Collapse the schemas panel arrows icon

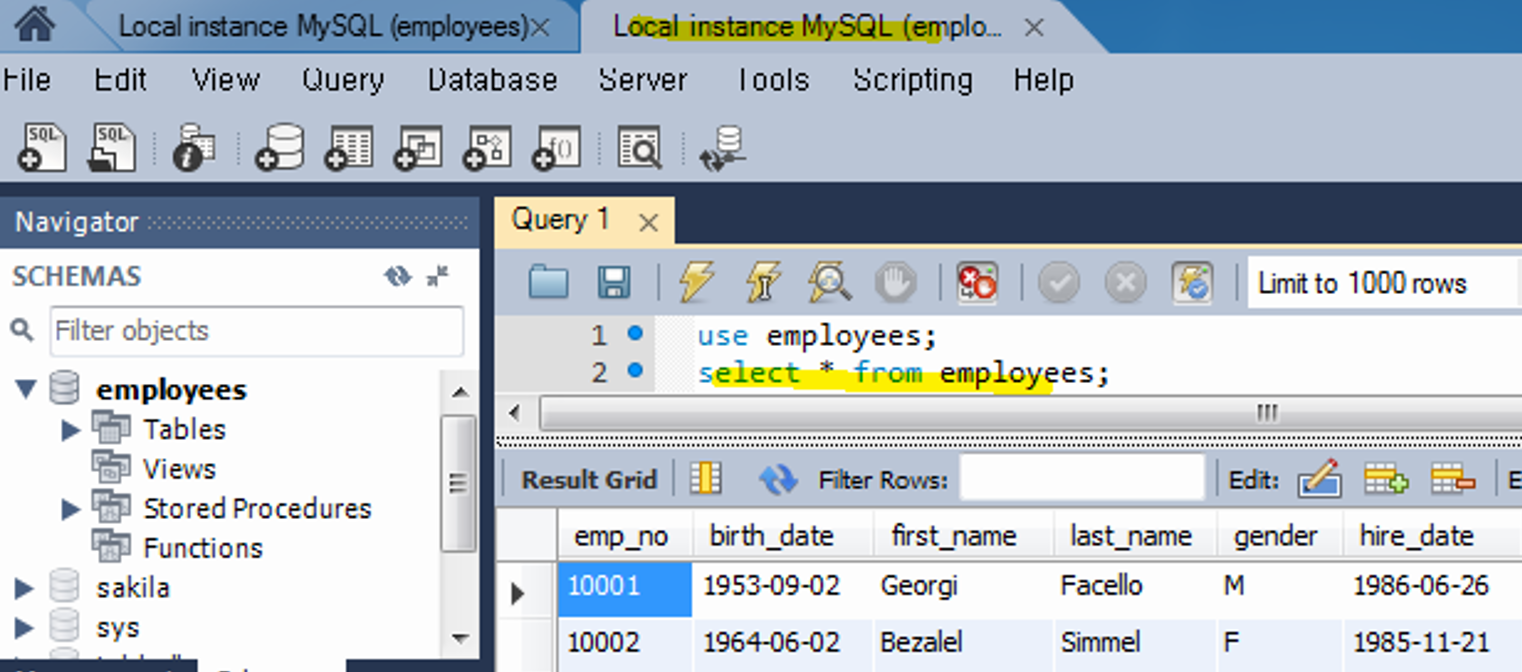pos(437,276)
